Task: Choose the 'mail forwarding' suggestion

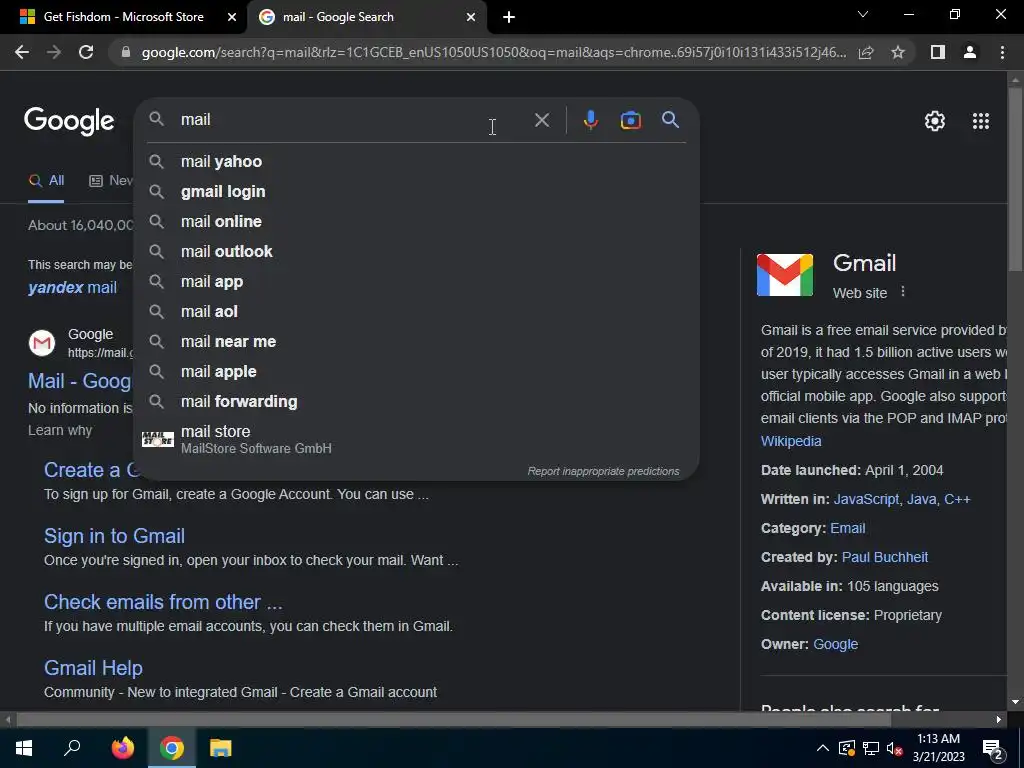Action: [x=416, y=402]
